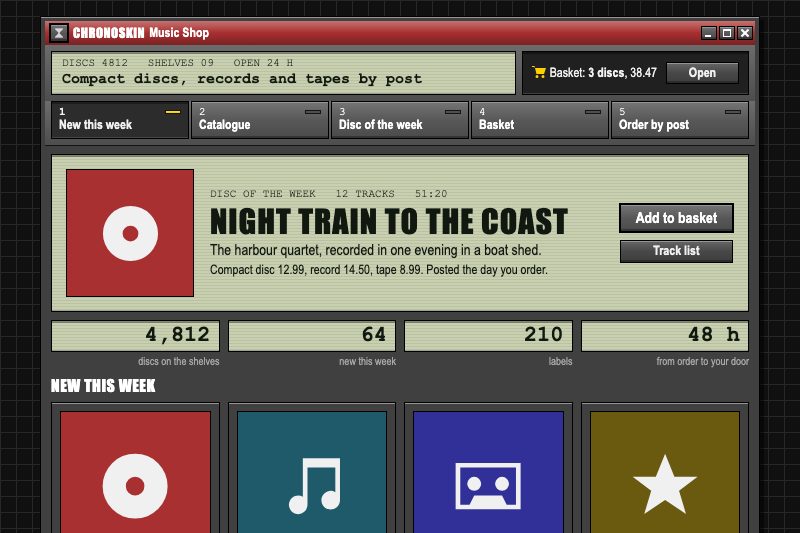Switch to the New this week tab
The width and height of the screenshot is (800, 533).
point(120,120)
